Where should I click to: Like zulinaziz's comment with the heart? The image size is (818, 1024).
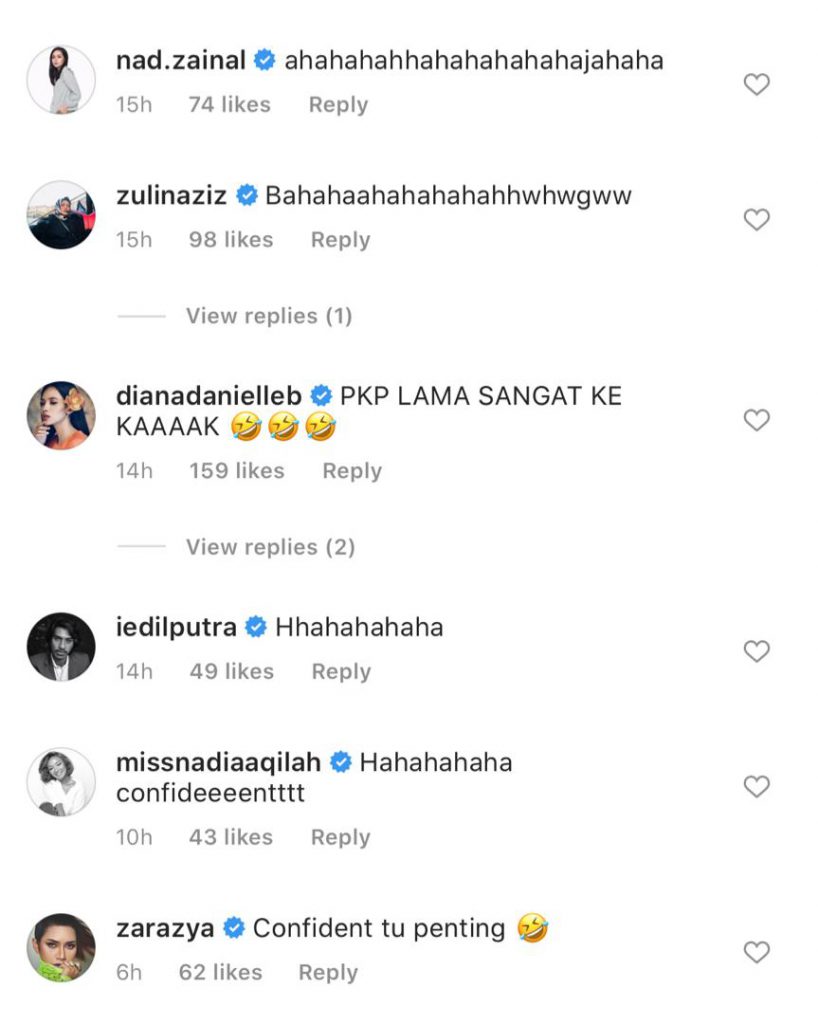[757, 219]
